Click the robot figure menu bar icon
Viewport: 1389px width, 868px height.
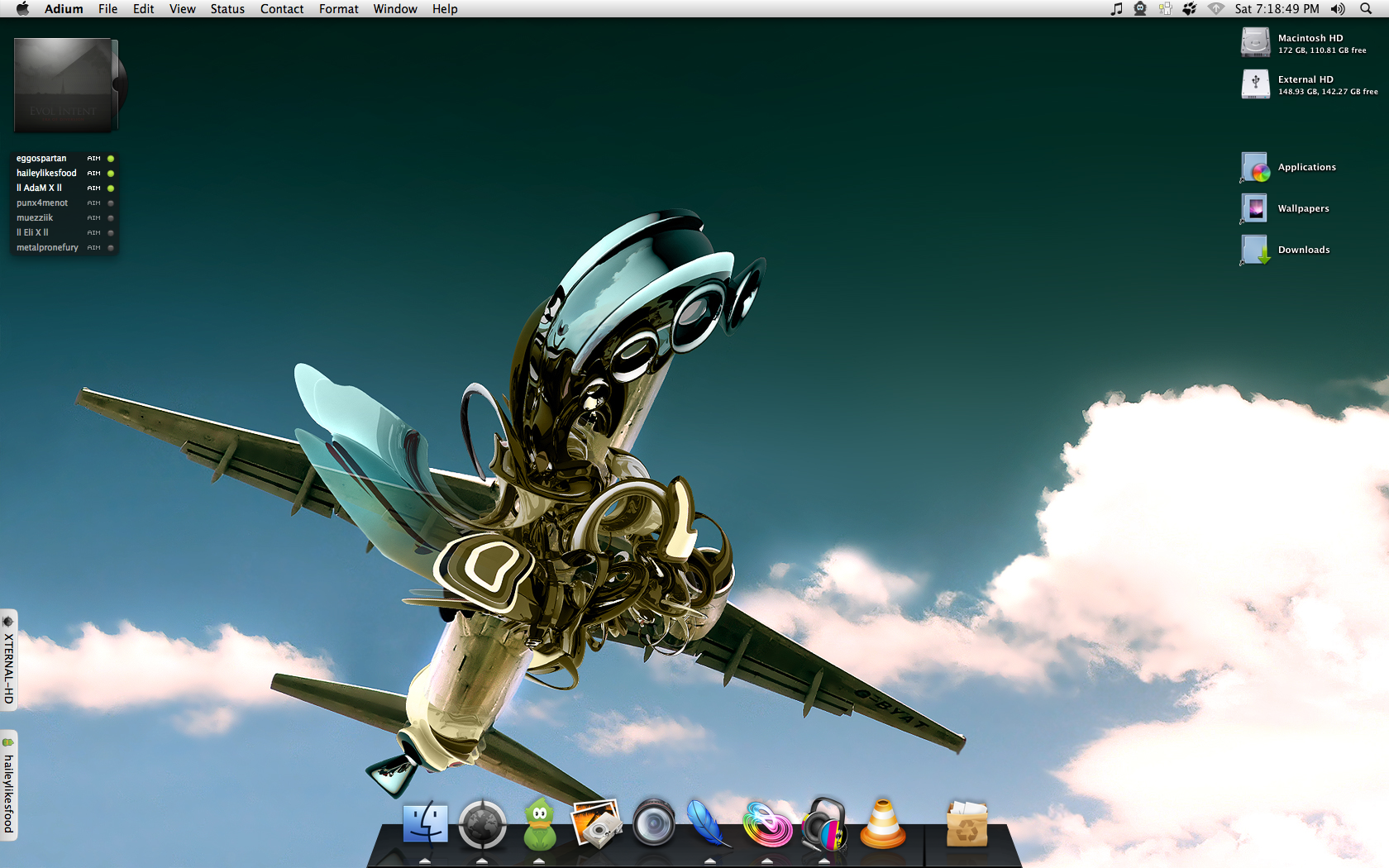[1165, 9]
